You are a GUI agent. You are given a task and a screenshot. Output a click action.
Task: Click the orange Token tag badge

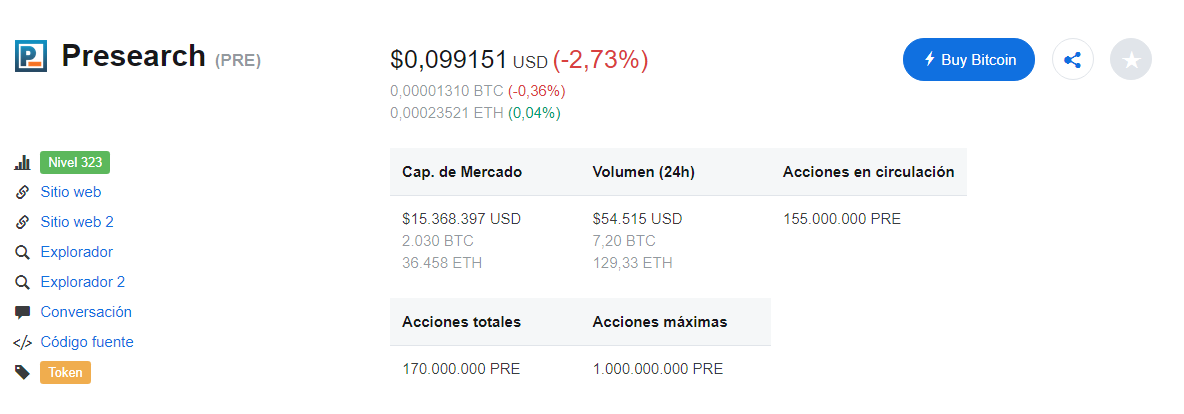66,372
